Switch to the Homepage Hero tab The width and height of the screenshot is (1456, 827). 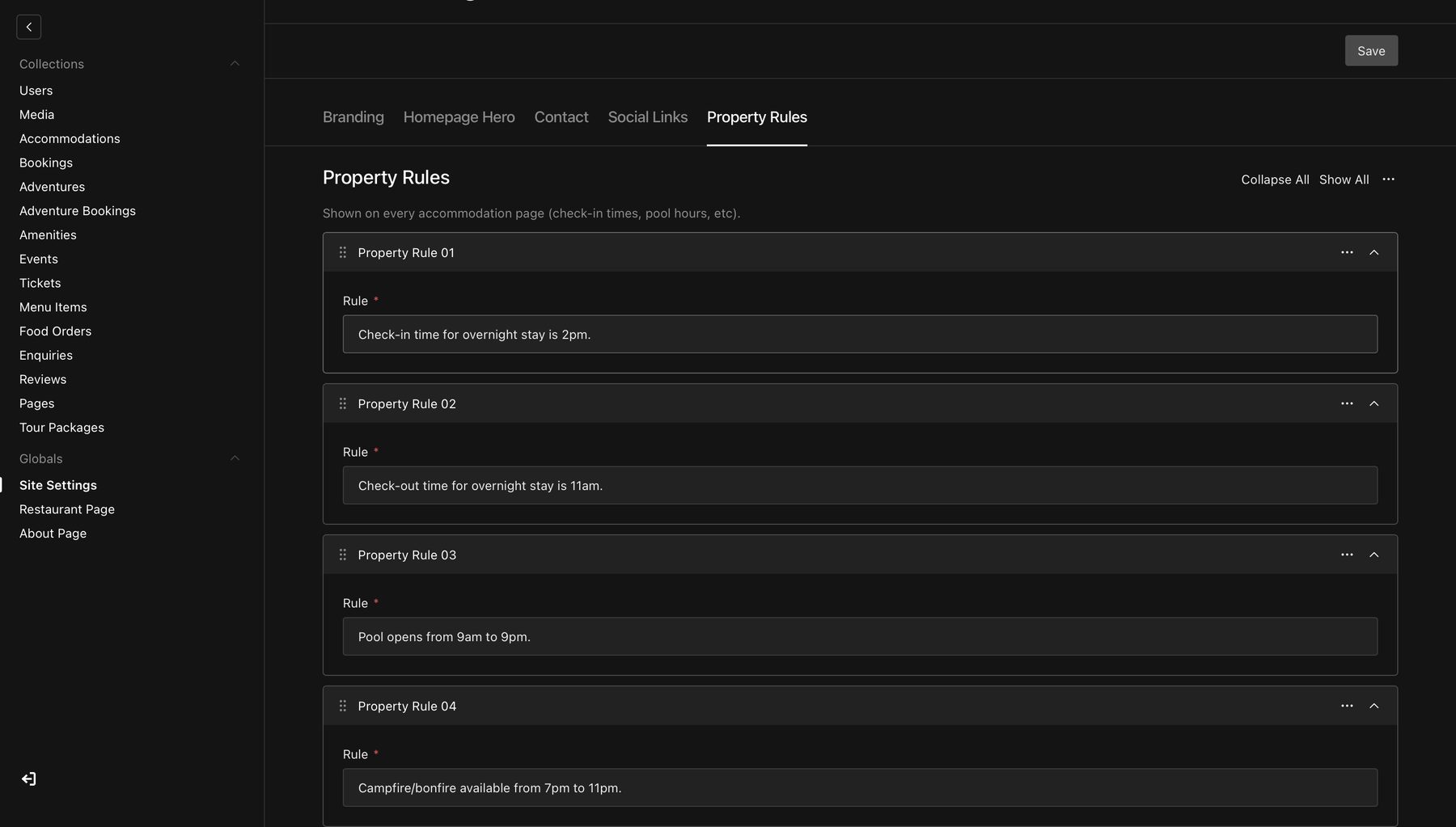click(x=459, y=117)
